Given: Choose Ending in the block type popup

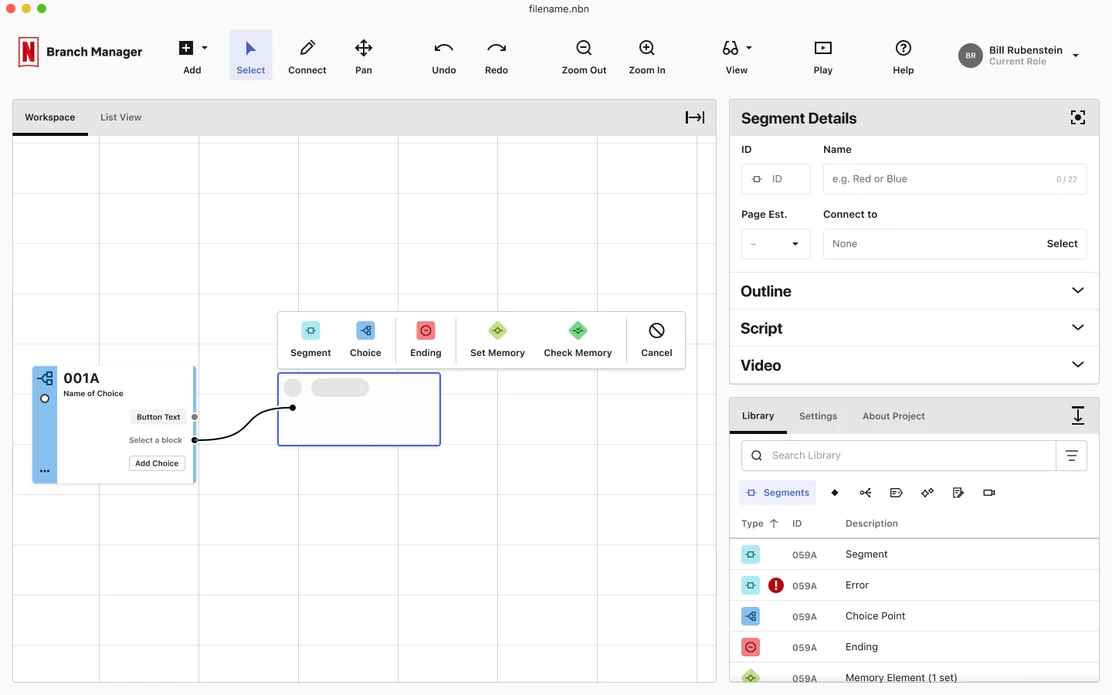Looking at the screenshot, I should [426, 340].
